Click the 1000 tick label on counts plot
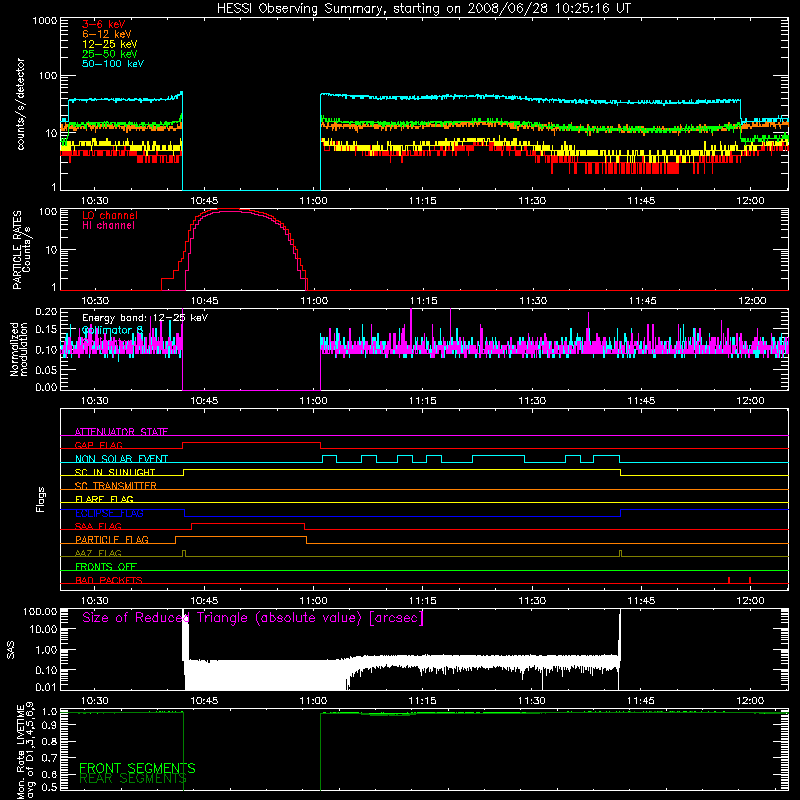This screenshot has height=800, width=800. [44, 21]
